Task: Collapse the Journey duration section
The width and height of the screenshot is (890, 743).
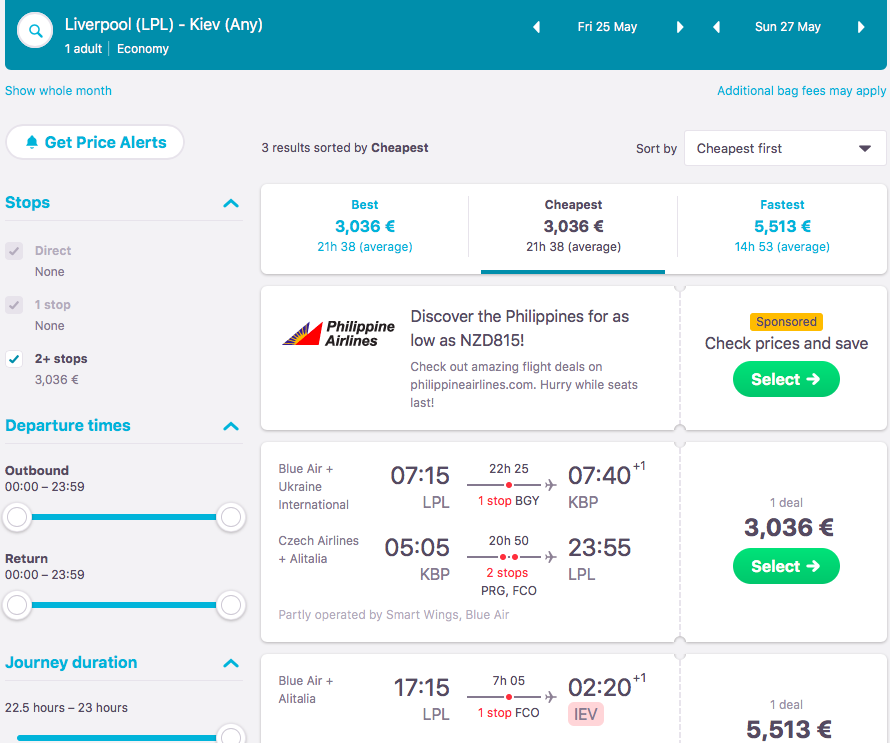Action: tap(231, 663)
